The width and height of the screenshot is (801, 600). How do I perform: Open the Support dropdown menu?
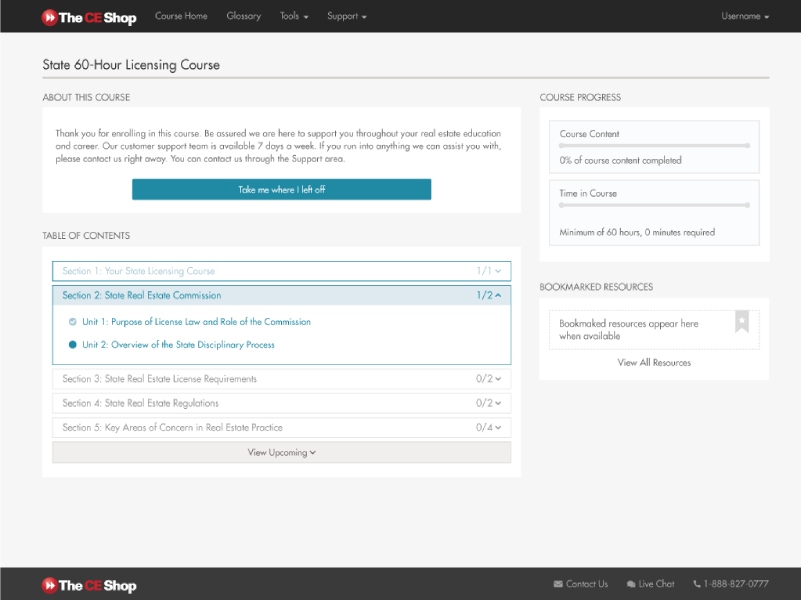click(x=346, y=16)
